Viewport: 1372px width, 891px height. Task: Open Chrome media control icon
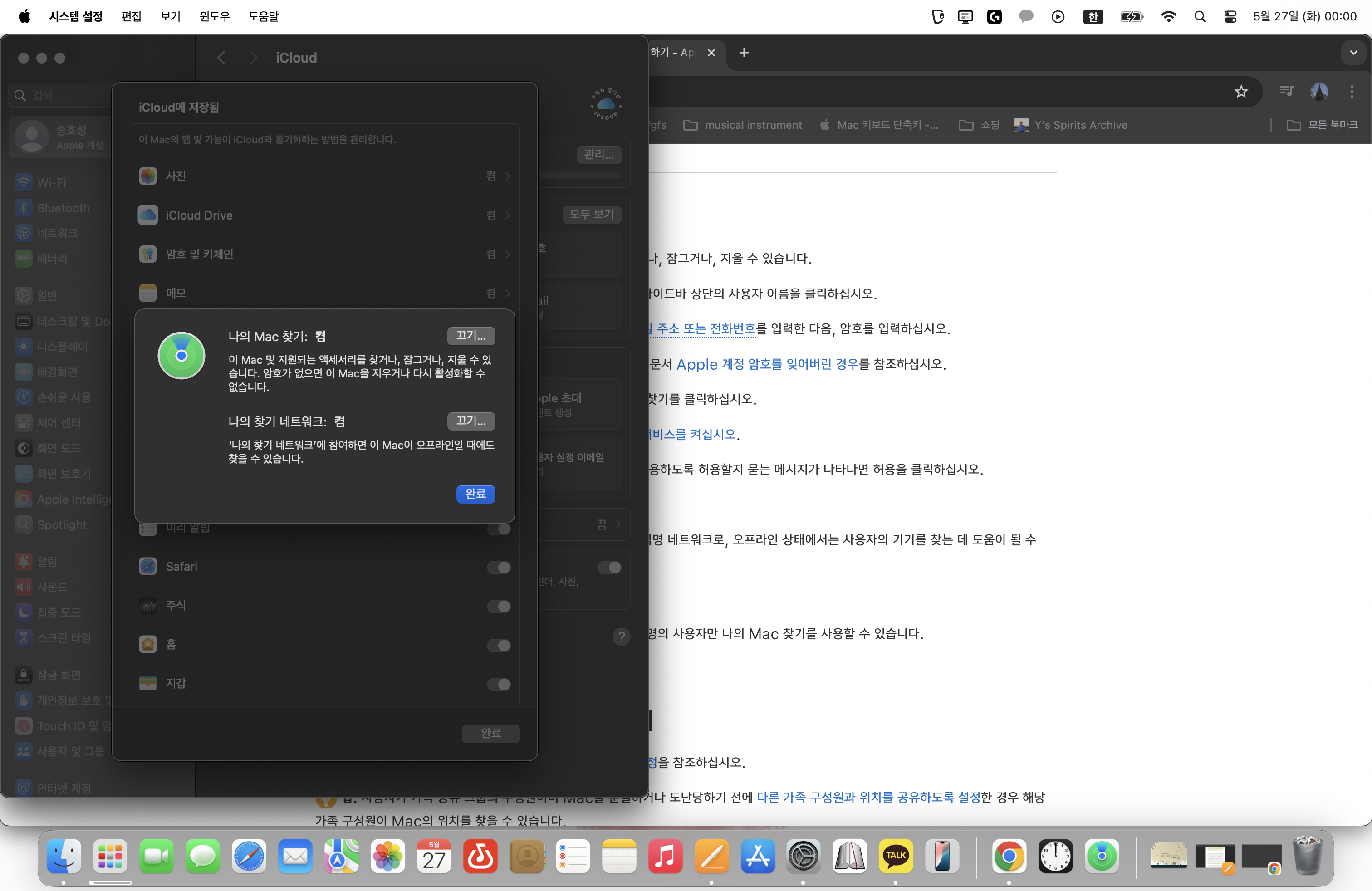(1287, 91)
